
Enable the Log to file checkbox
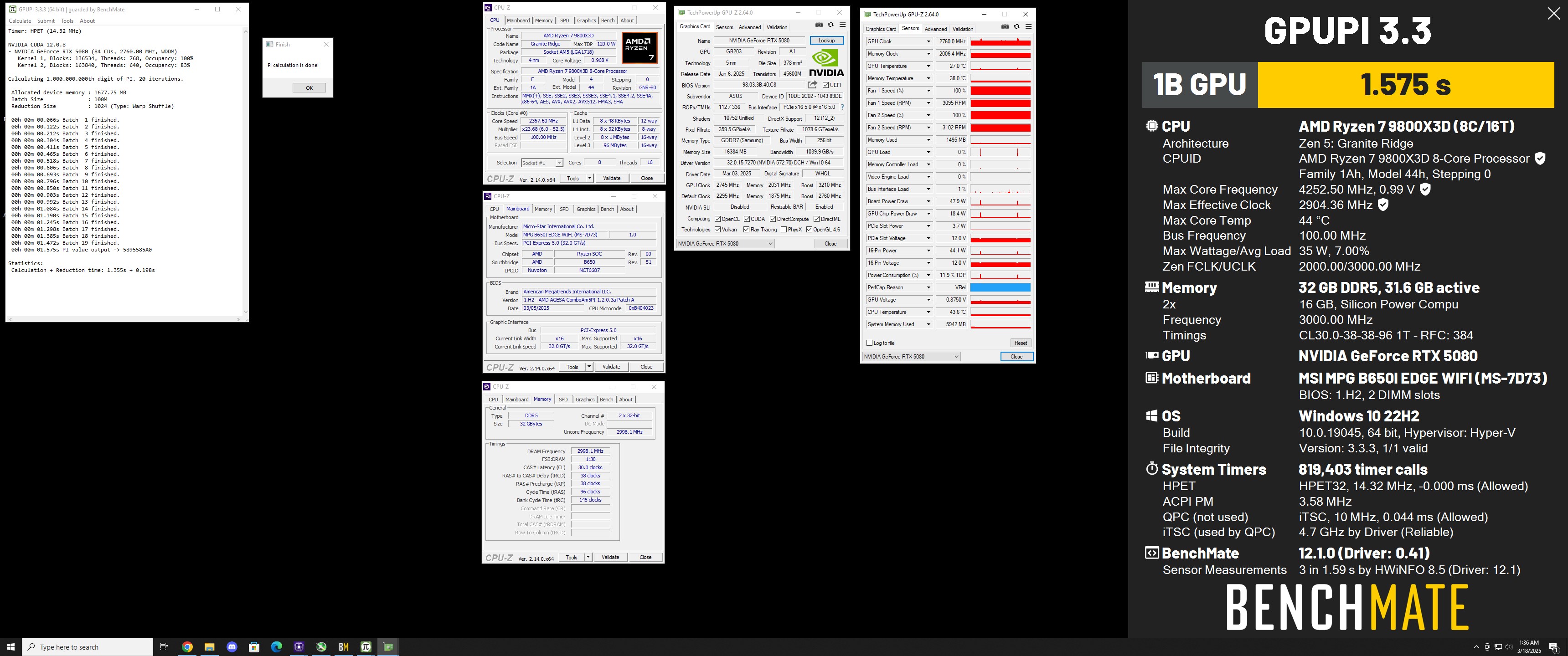869,343
